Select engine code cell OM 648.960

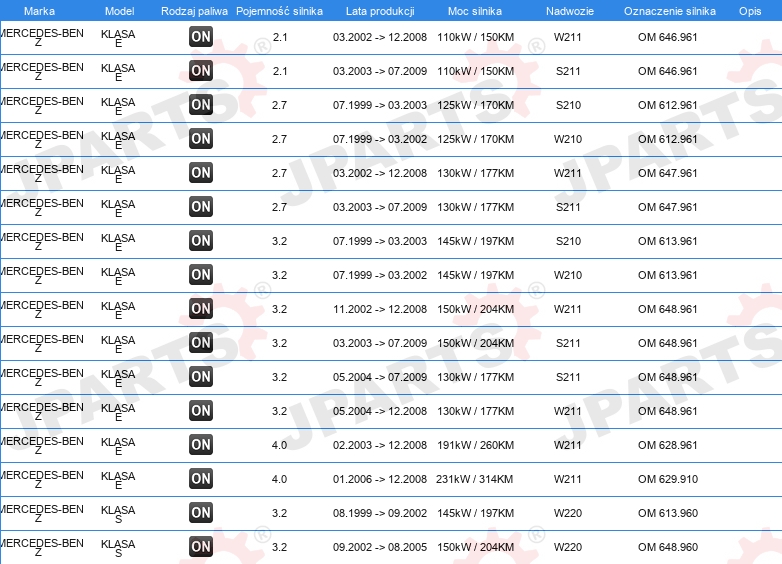coord(668,547)
